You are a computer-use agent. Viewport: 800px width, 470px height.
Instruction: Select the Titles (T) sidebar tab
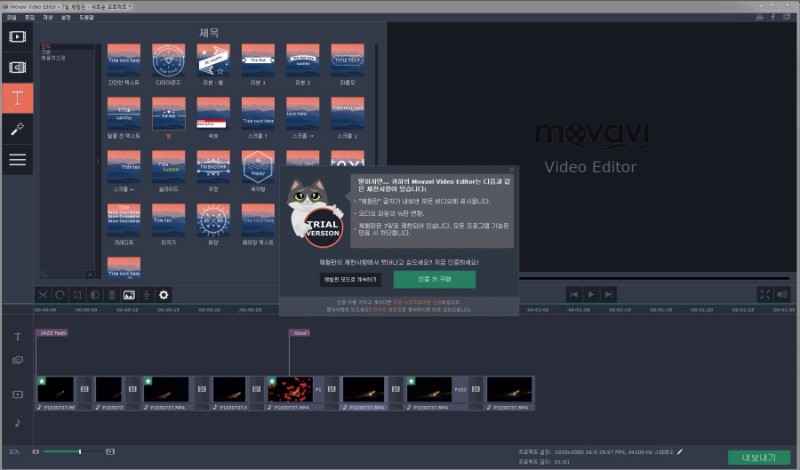click(x=17, y=98)
